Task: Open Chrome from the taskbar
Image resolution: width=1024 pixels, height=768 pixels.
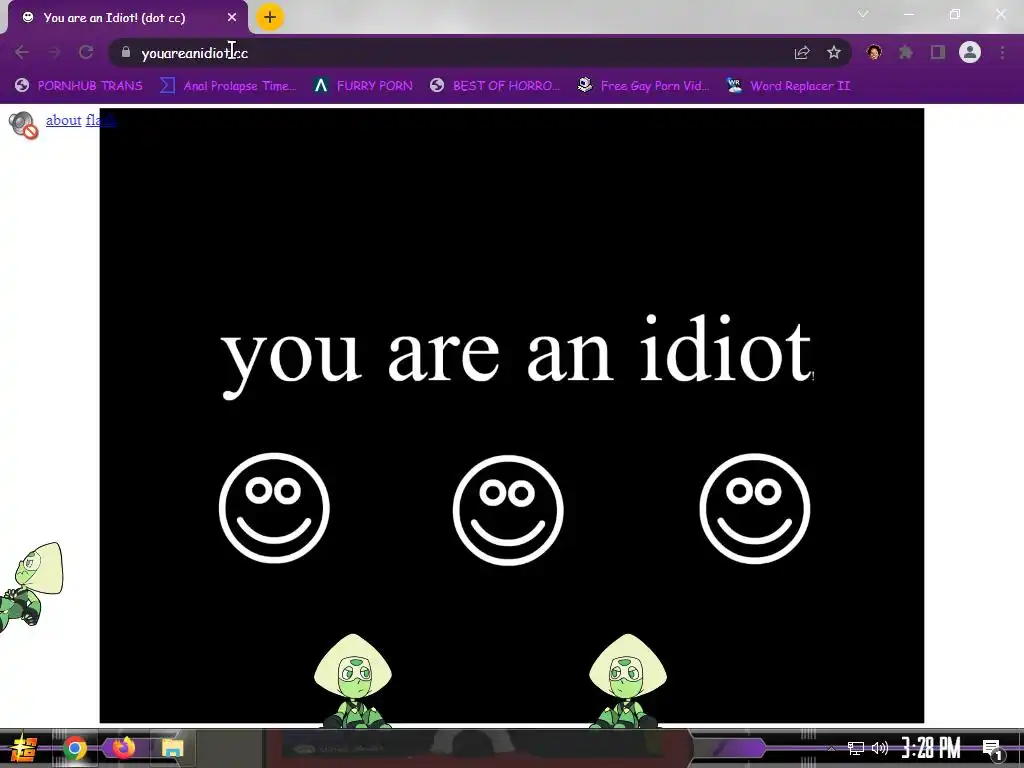Action: [74, 748]
